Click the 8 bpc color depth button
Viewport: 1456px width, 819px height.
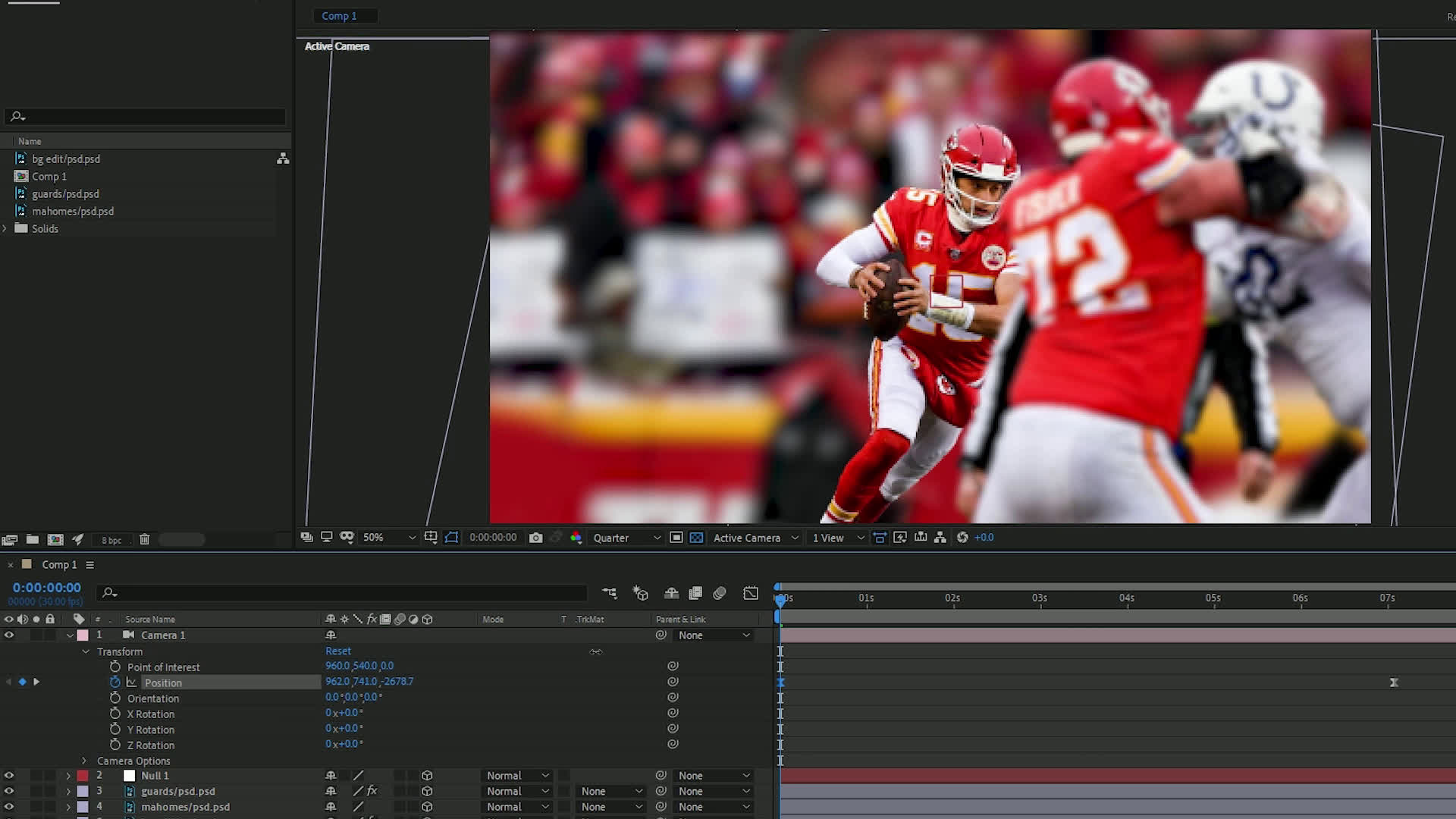(111, 540)
